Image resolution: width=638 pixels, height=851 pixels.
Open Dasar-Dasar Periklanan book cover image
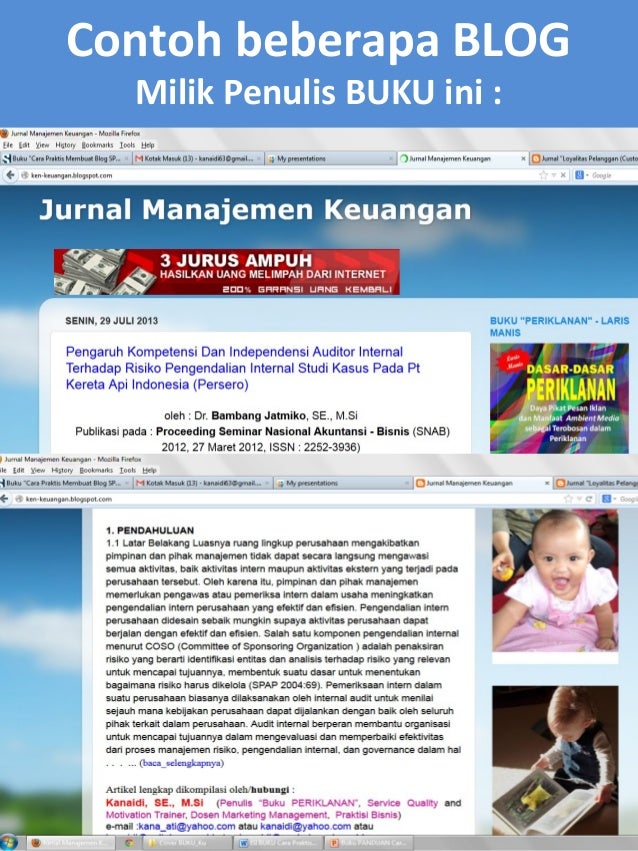[559, 398]
